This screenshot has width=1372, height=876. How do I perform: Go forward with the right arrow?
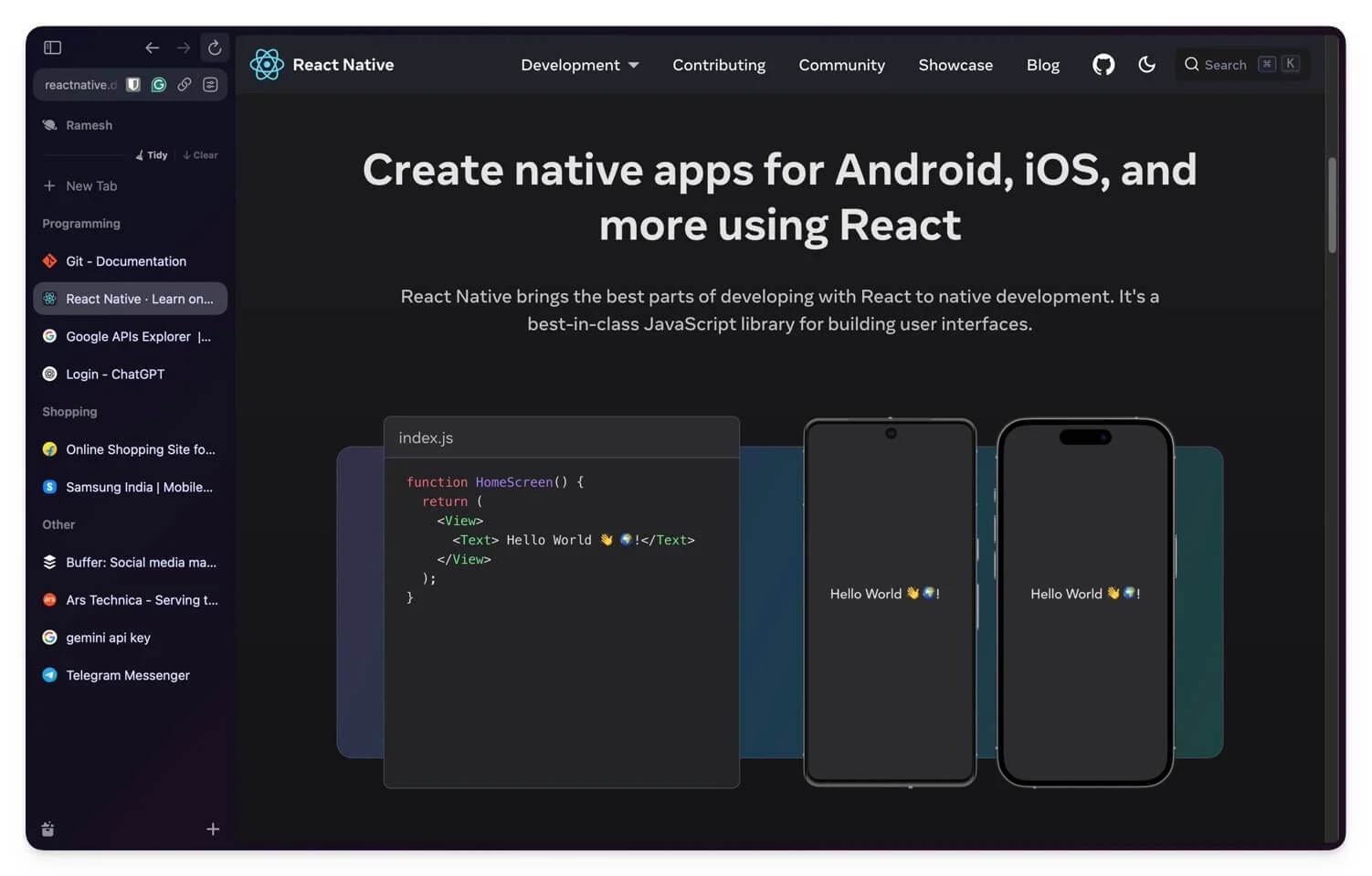184,47
